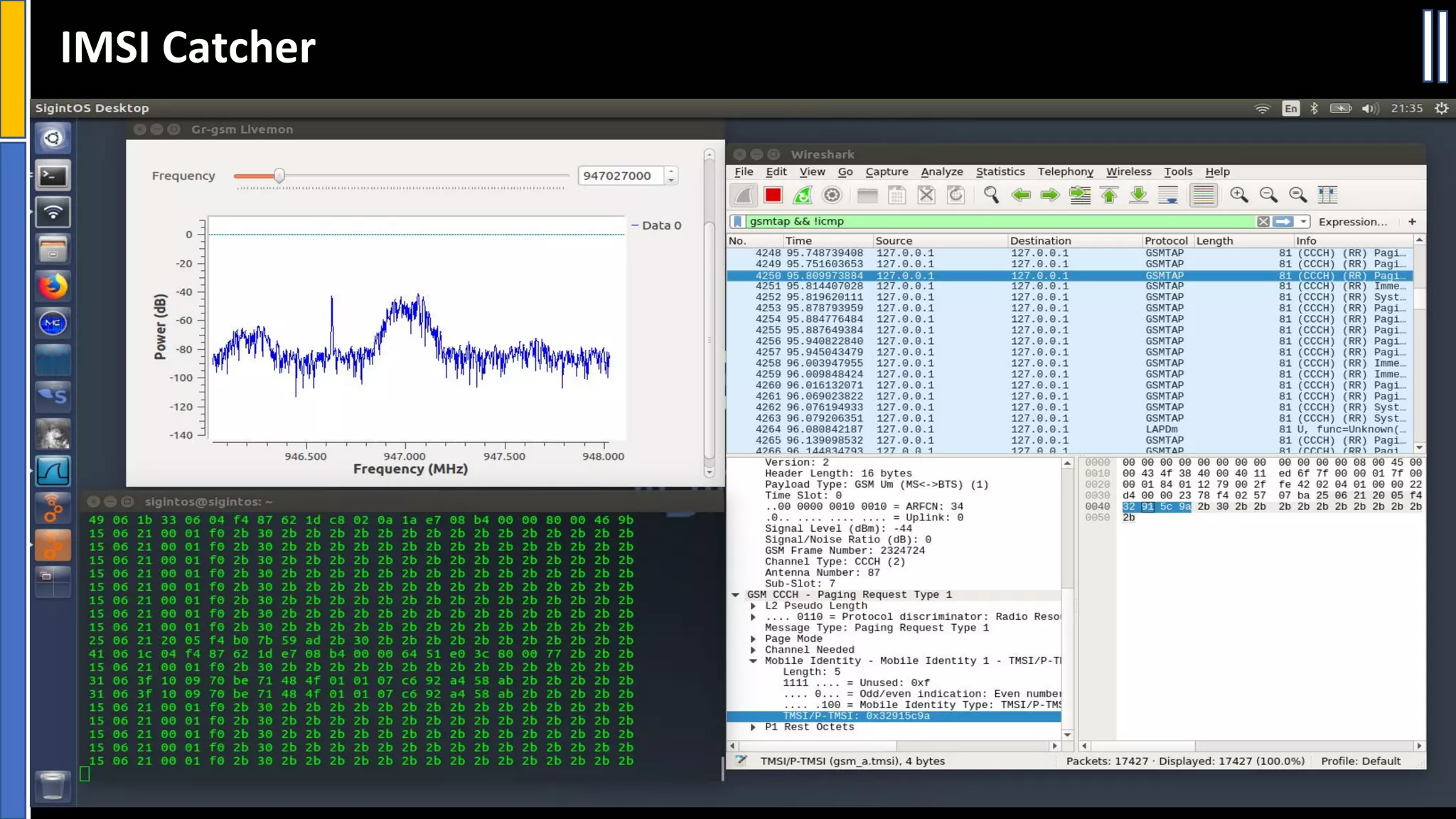Launch Terminal from the dock
Screen dimensions: 1456x819
[53, 175]
